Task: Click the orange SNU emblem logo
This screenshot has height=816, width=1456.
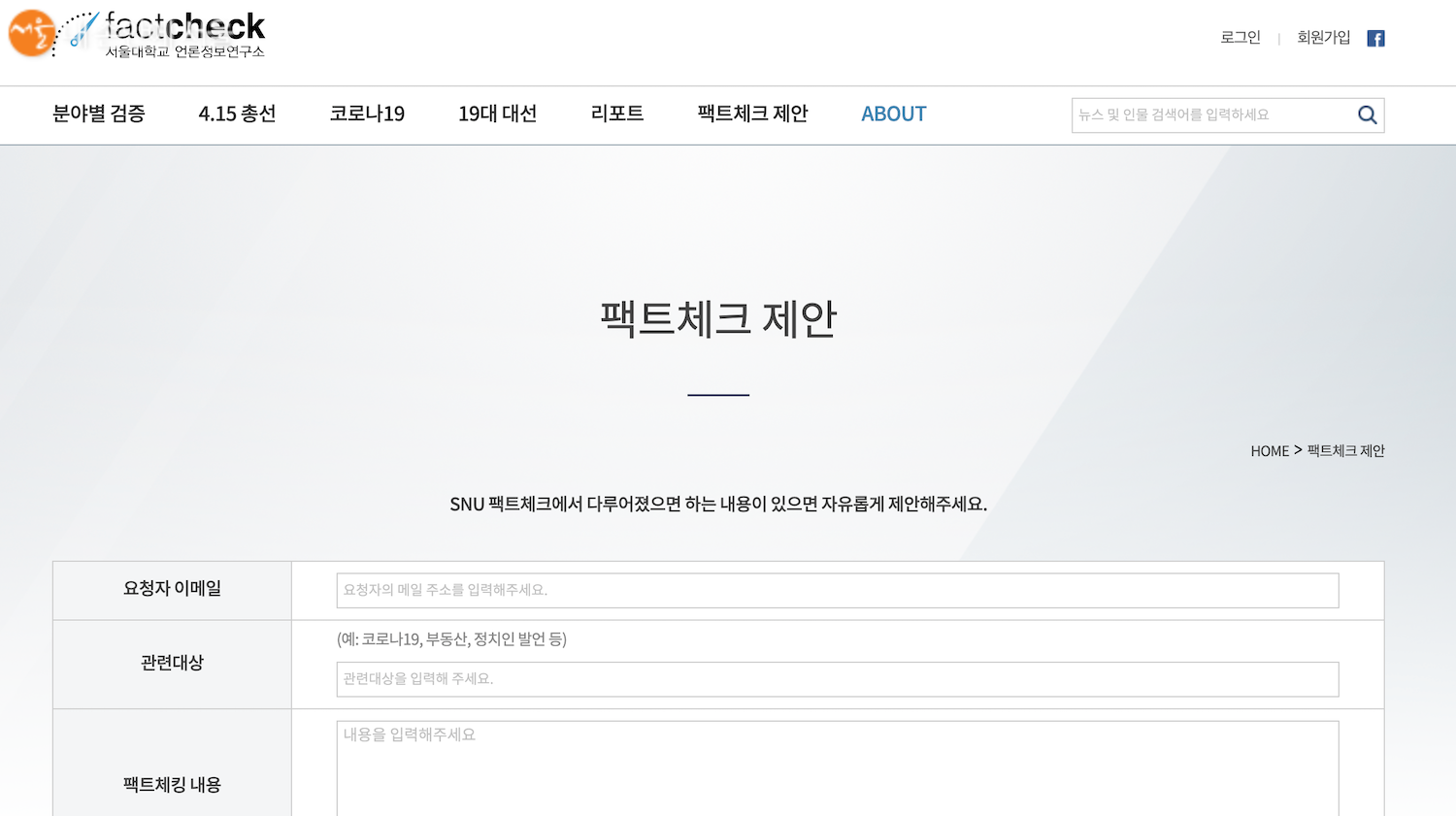Action: pyautogui.click(x=31, y=33)
